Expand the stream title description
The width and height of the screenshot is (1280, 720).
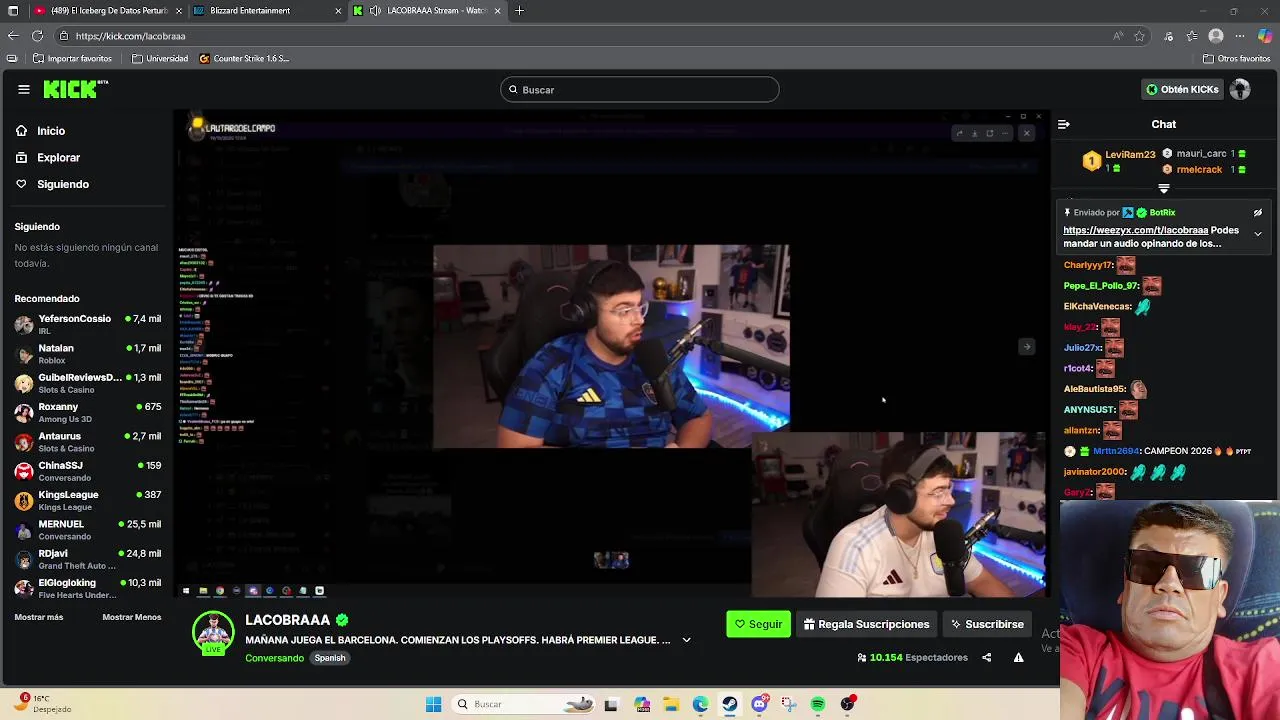click(x=686, y=640)
